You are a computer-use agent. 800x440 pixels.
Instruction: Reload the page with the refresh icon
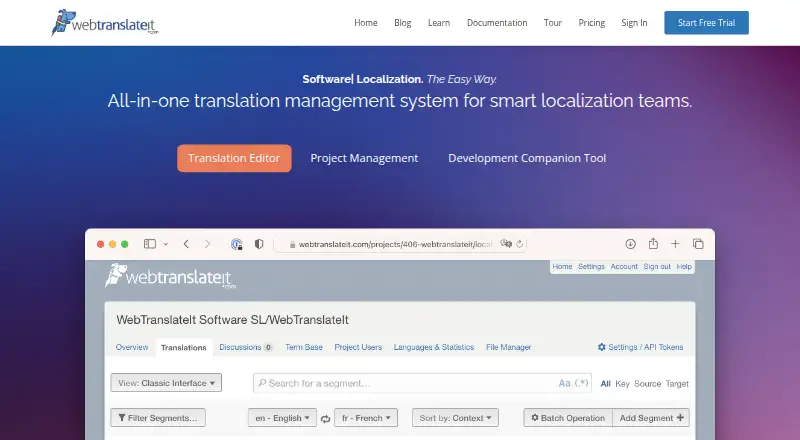pos(519,244)
